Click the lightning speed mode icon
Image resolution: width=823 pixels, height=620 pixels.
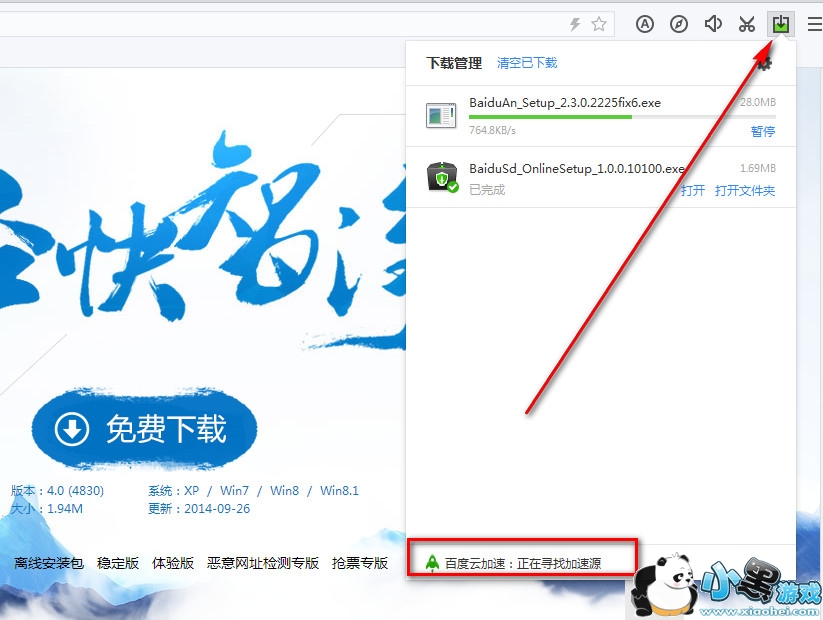(575, 24)
